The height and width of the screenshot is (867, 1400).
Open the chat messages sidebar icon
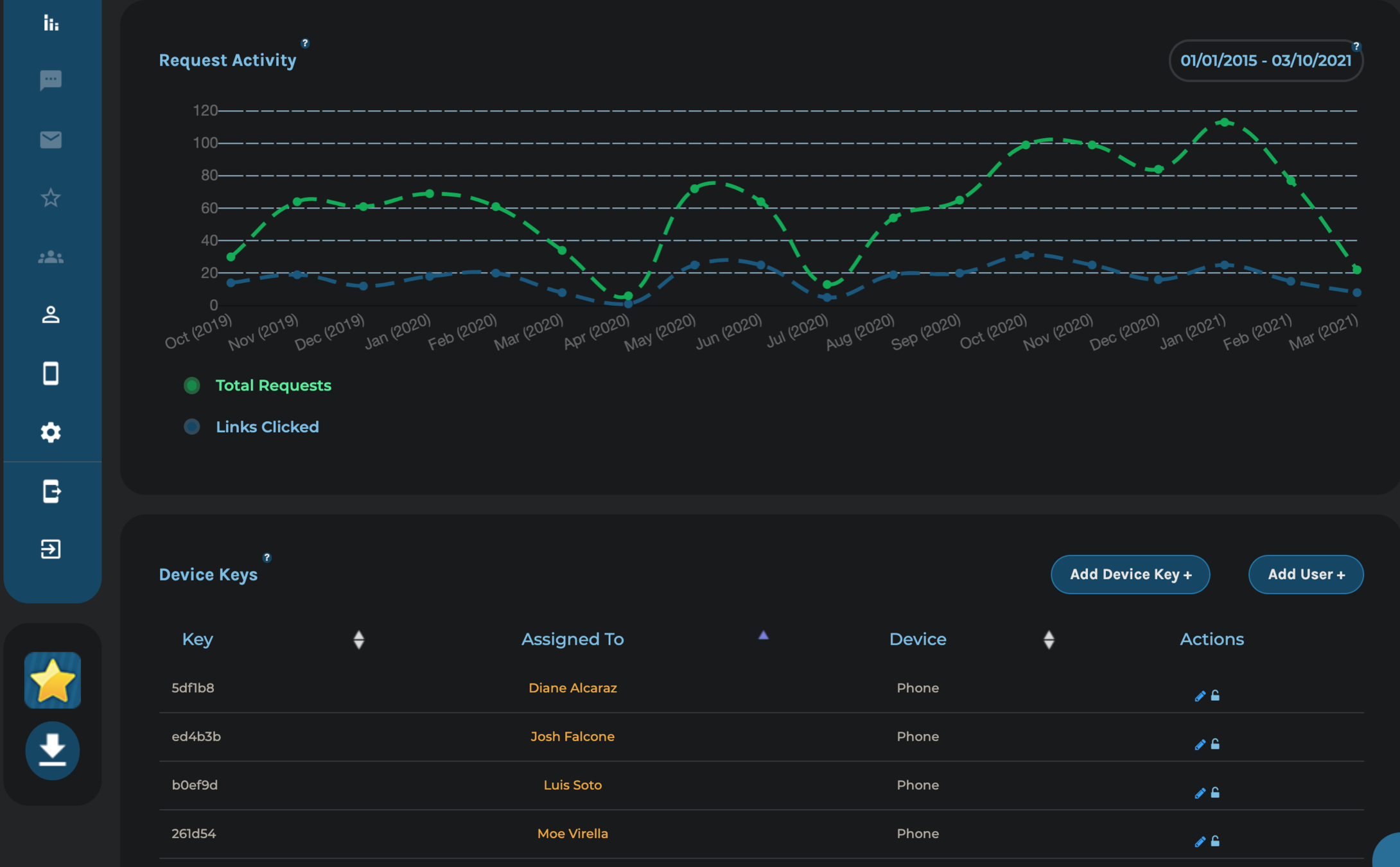click(x=51, y=80)
